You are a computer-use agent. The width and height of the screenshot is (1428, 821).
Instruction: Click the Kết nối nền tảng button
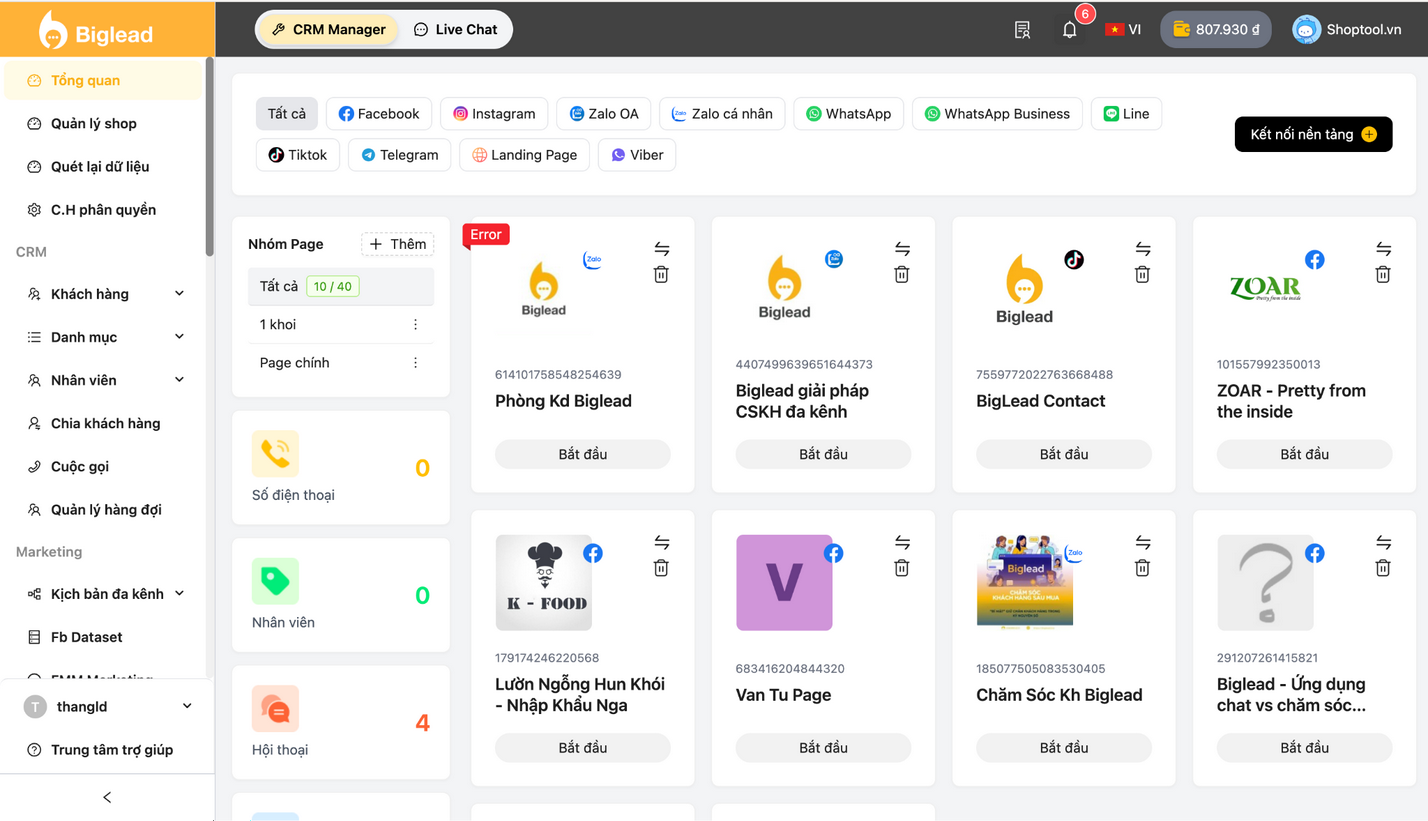pyautogui.click(x=1313, y=134)
